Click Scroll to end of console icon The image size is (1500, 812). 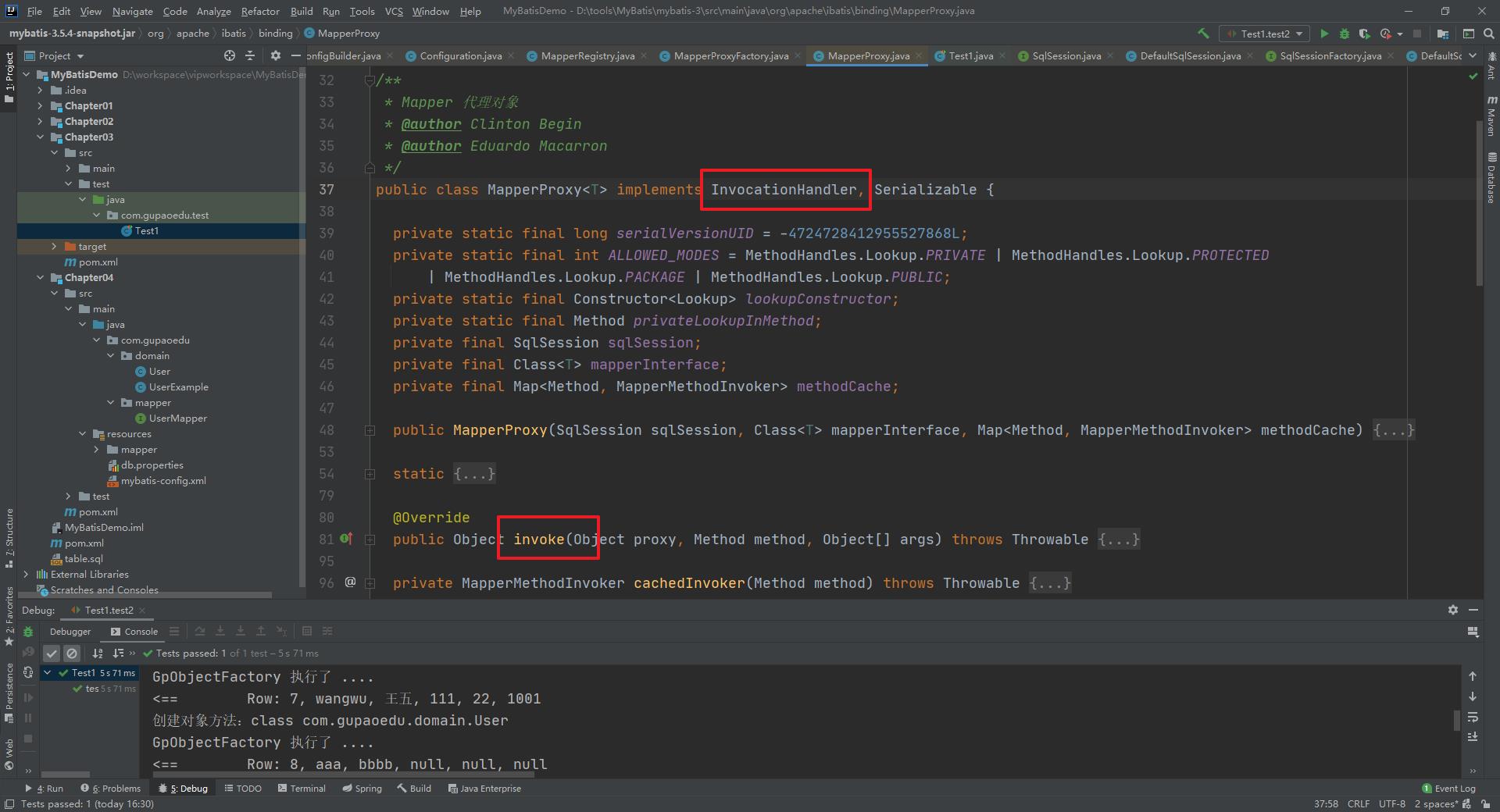point(1473,736)
